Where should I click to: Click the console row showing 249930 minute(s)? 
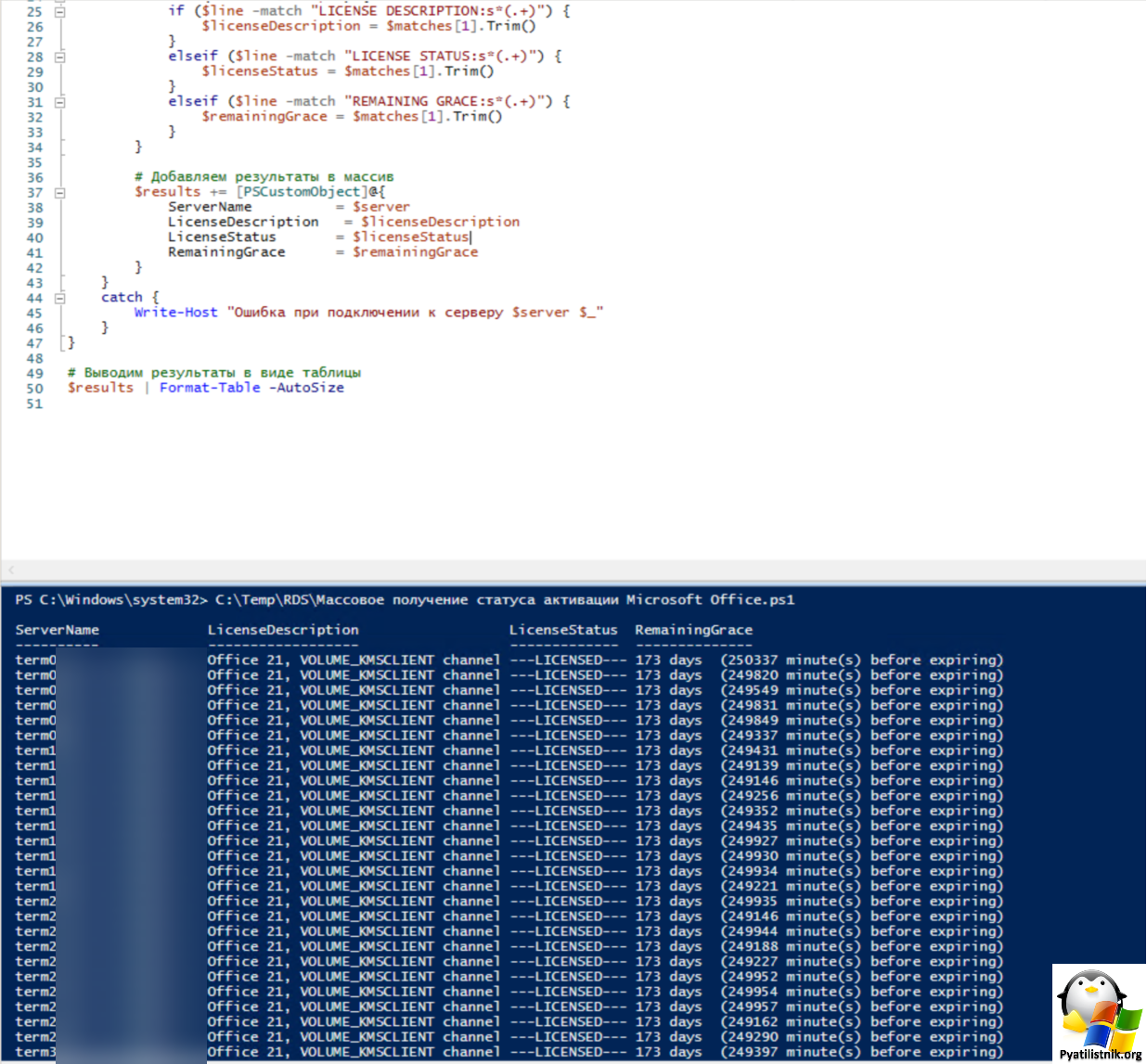pos(509,856)
